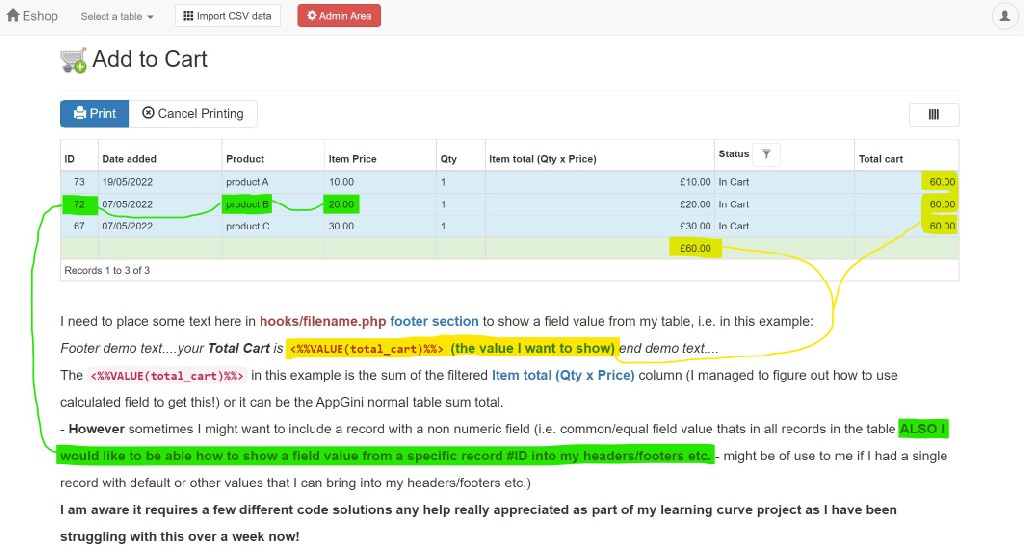Open the Eshop home link
Viewport: 1024px width, 560px height.
coord(32,16)
